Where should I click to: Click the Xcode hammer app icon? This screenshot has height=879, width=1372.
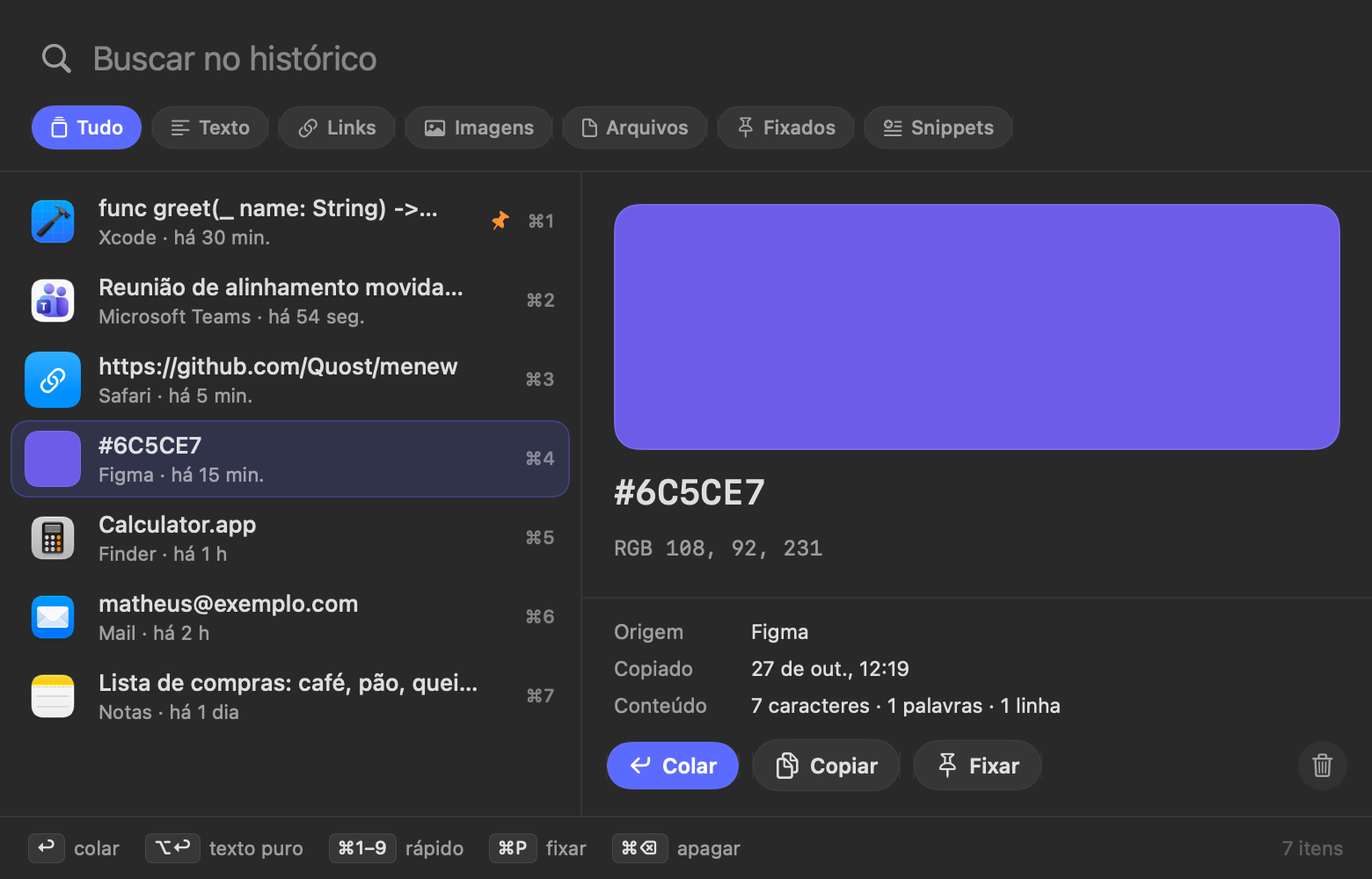click(53, 222)
